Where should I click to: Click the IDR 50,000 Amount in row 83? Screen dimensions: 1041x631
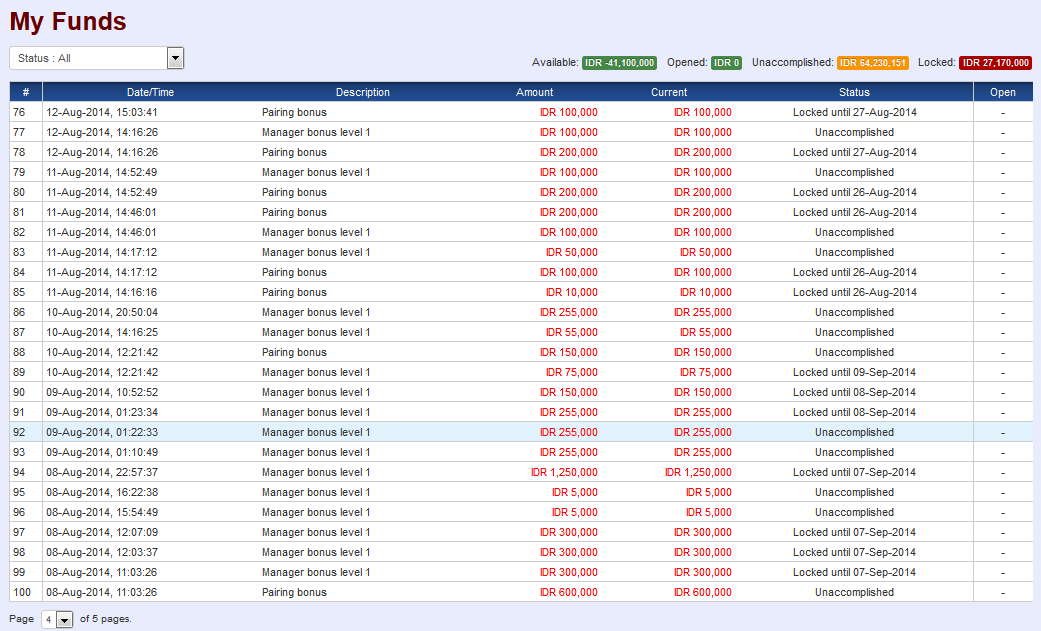click(572, 252)
